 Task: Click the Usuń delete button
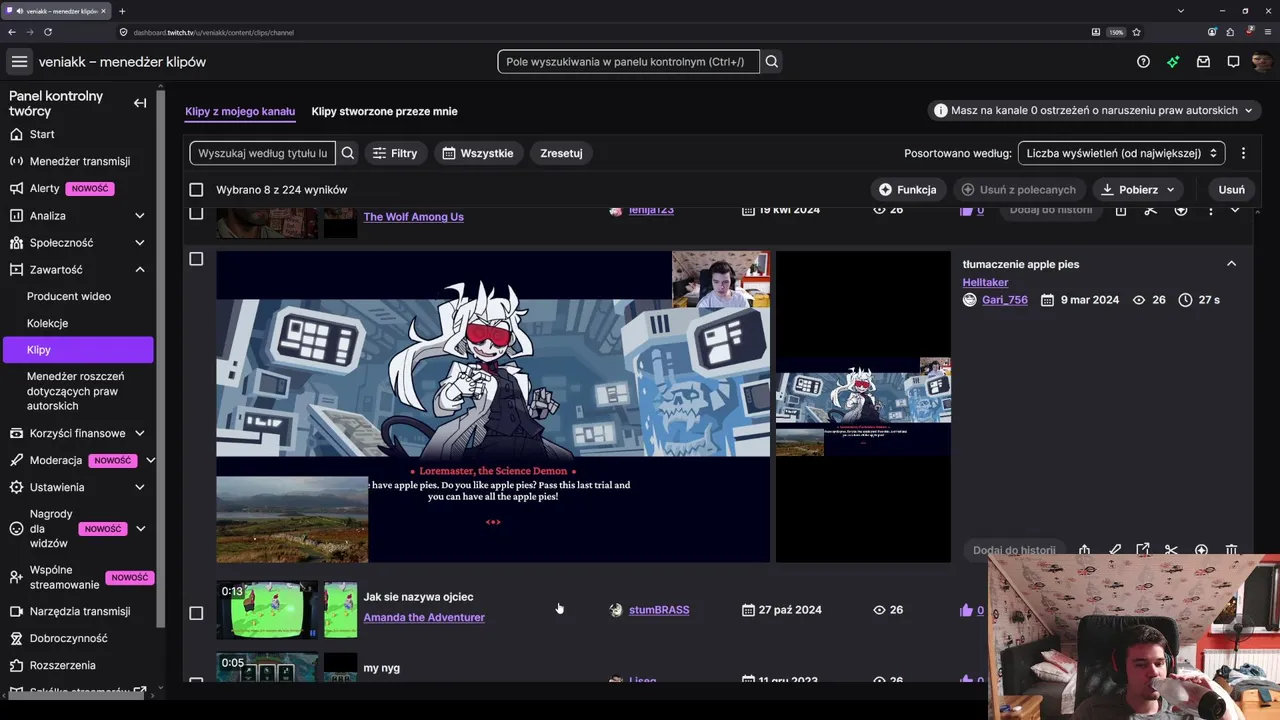(1232, 189)
